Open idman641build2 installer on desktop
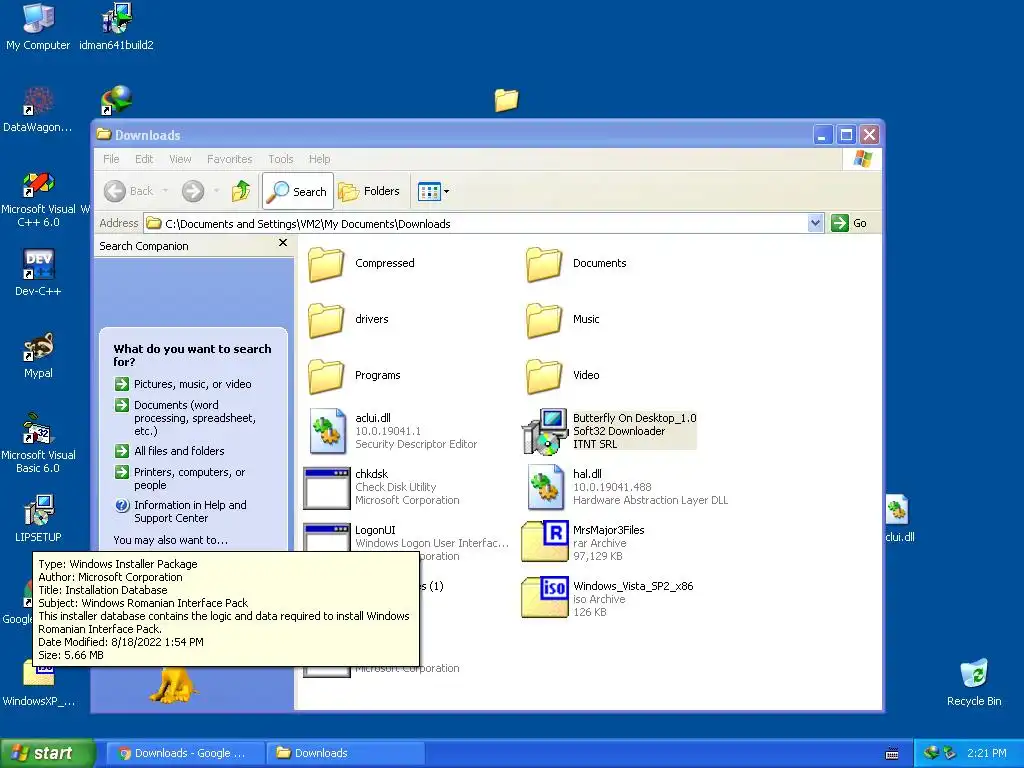Screen dimensions: 1024x768 click(116, 27)
